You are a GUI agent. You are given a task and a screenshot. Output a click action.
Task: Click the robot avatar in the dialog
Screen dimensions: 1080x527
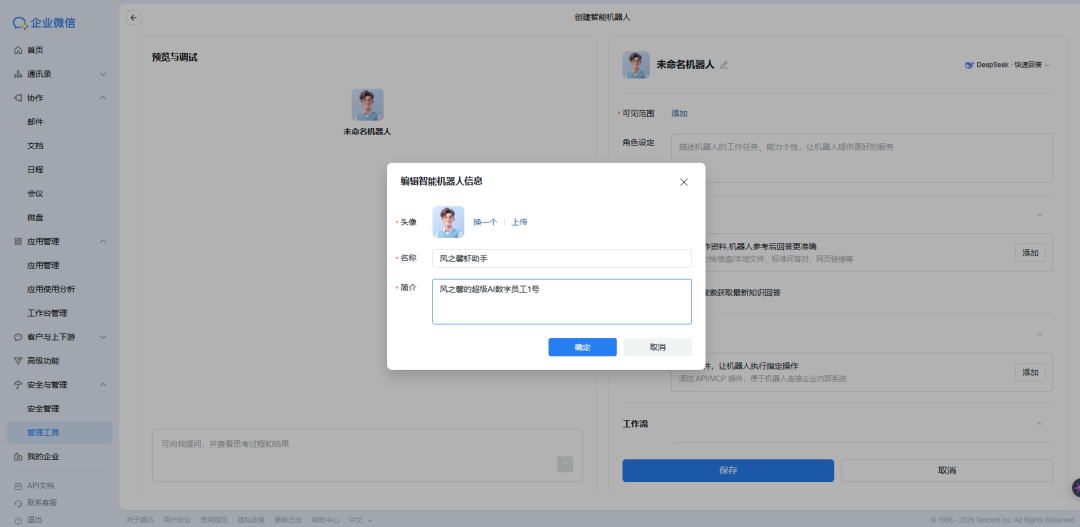pos(448,222)
